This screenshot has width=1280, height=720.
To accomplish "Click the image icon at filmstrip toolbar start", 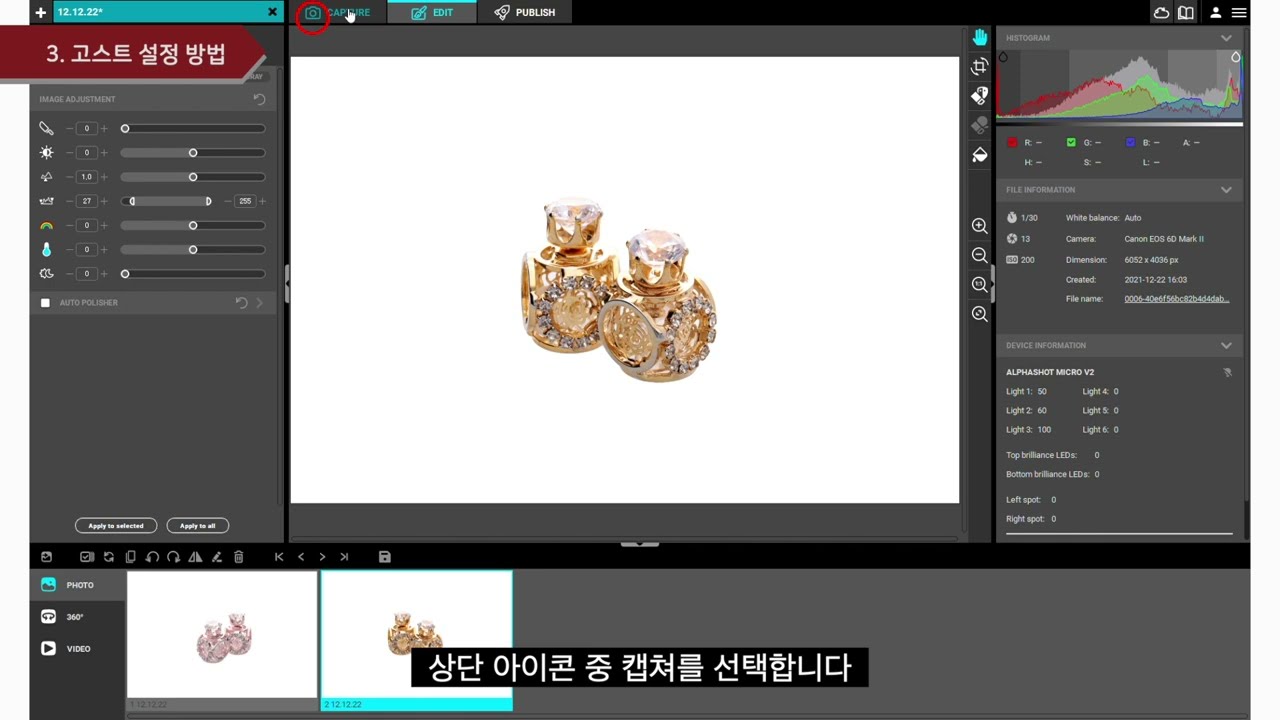I will tap(46, 557).
